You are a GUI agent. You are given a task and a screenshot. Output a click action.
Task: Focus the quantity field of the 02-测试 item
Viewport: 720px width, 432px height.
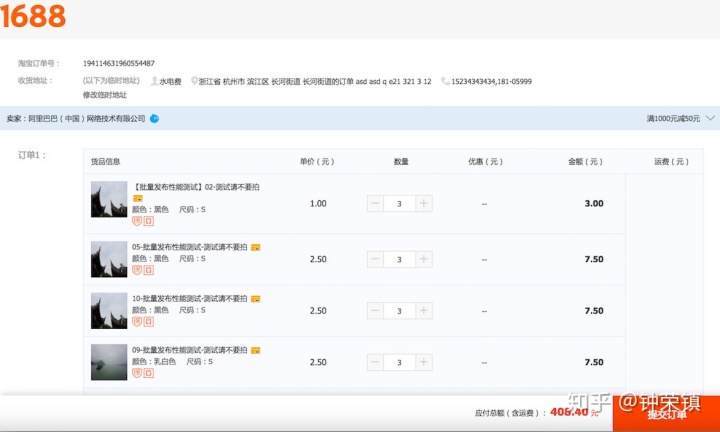click(399, 203)
